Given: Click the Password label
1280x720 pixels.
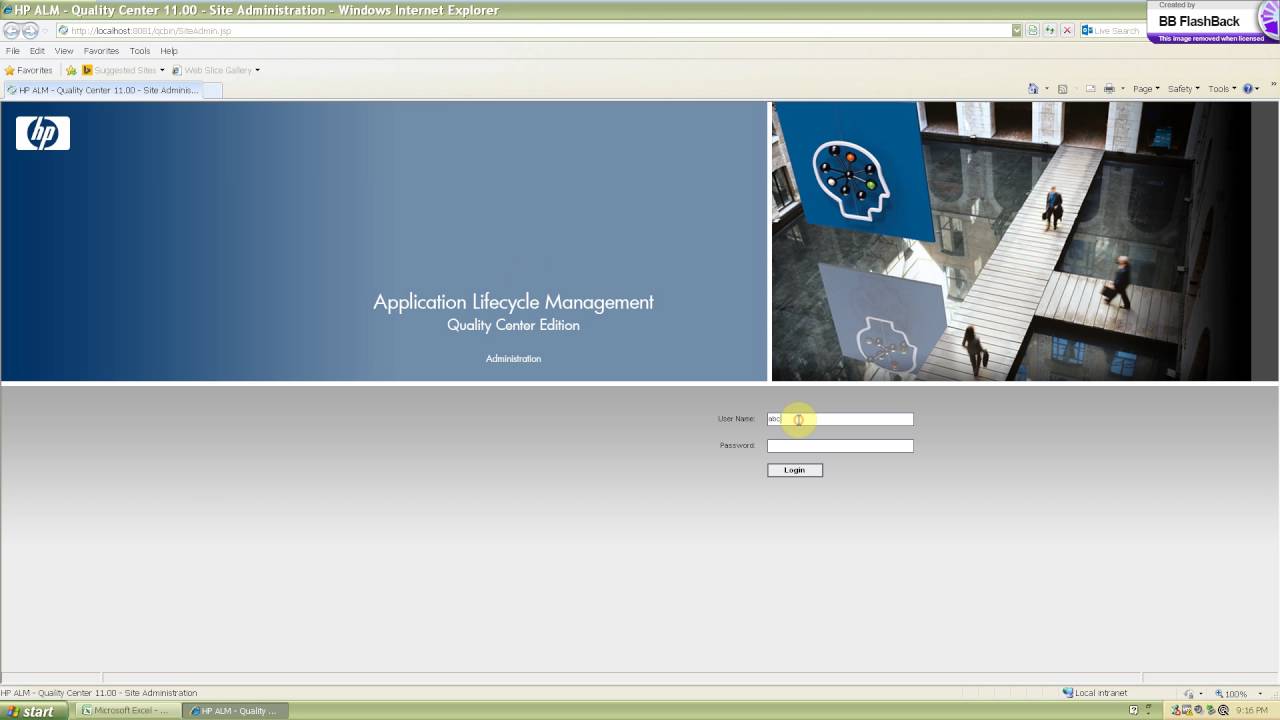Looking at the screenshot, I should [x=737, y=445].
